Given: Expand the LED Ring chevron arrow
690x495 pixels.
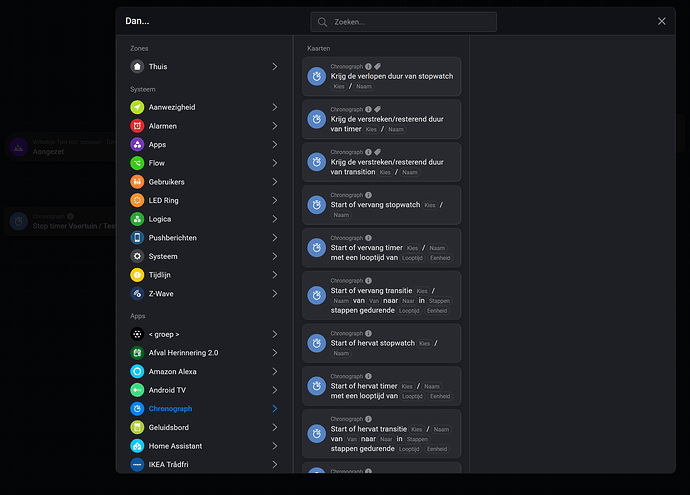Looking at the screenshot, I should 275,200.
